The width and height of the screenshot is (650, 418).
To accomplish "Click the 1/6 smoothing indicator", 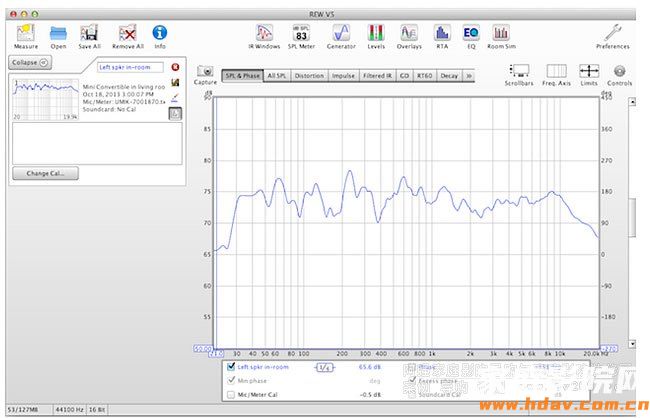I will pos(325,367).
